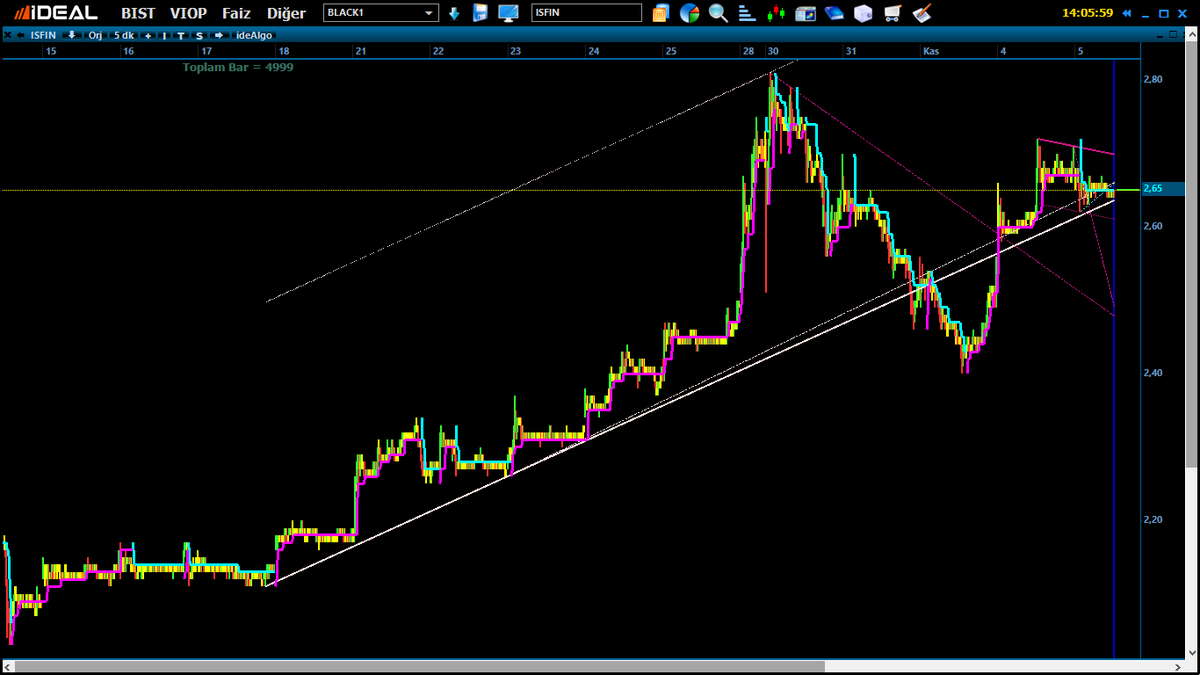Click the right arrow on chart toolbar

[219, 35]
